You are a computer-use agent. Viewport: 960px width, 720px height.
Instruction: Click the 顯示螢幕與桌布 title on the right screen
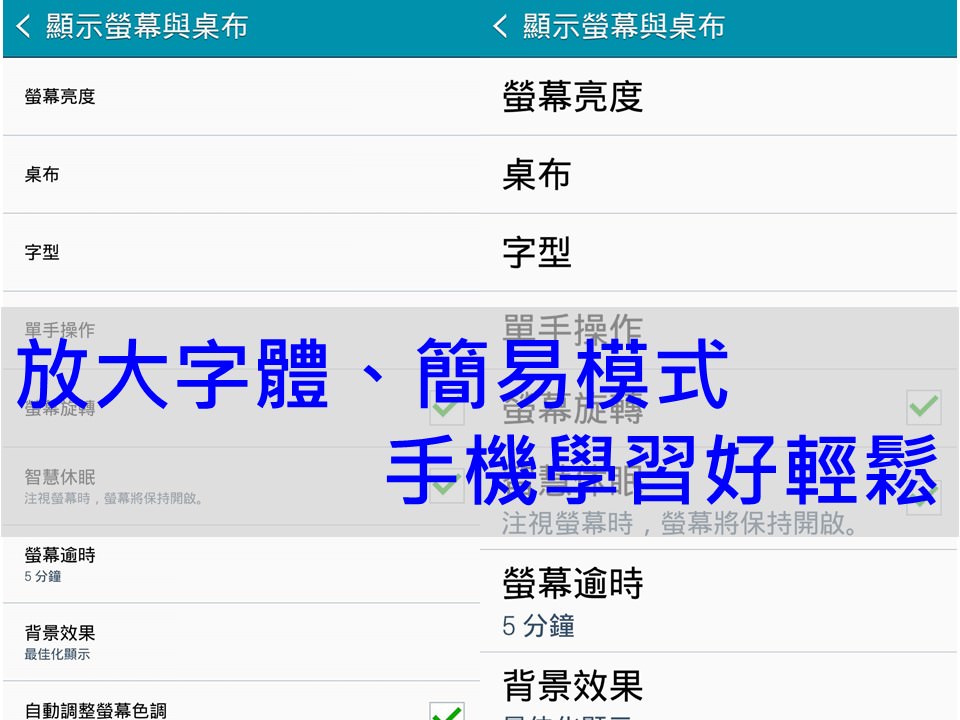pyautogui.click(x=624, y=26)
